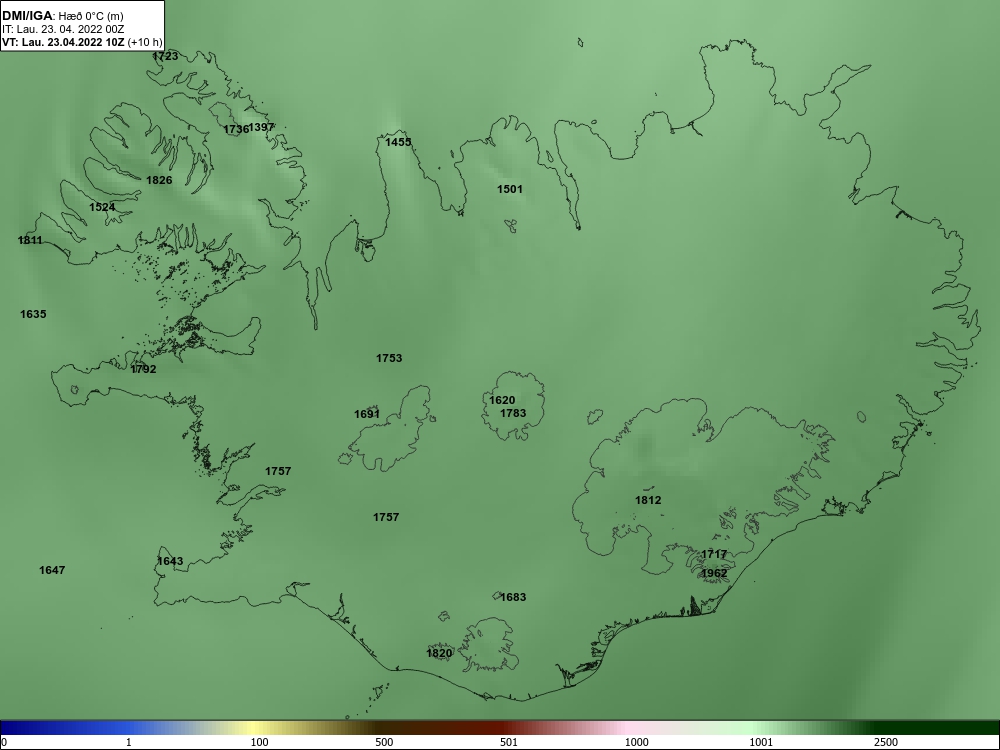Click the 100 label on the color scale
The height and width of the screenshot is (750, 1000).
click(259, 742)
